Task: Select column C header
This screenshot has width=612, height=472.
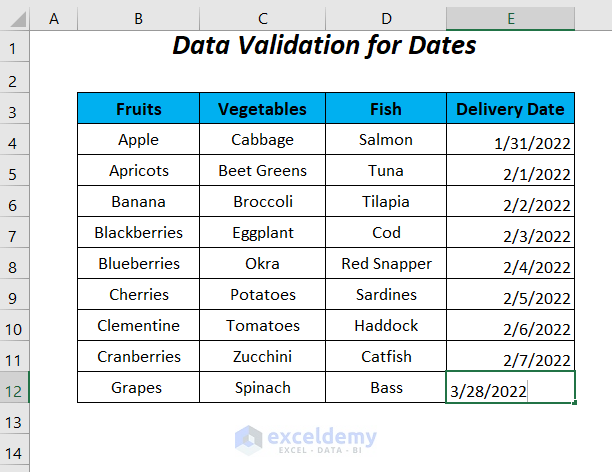Action: pos(262,18)
